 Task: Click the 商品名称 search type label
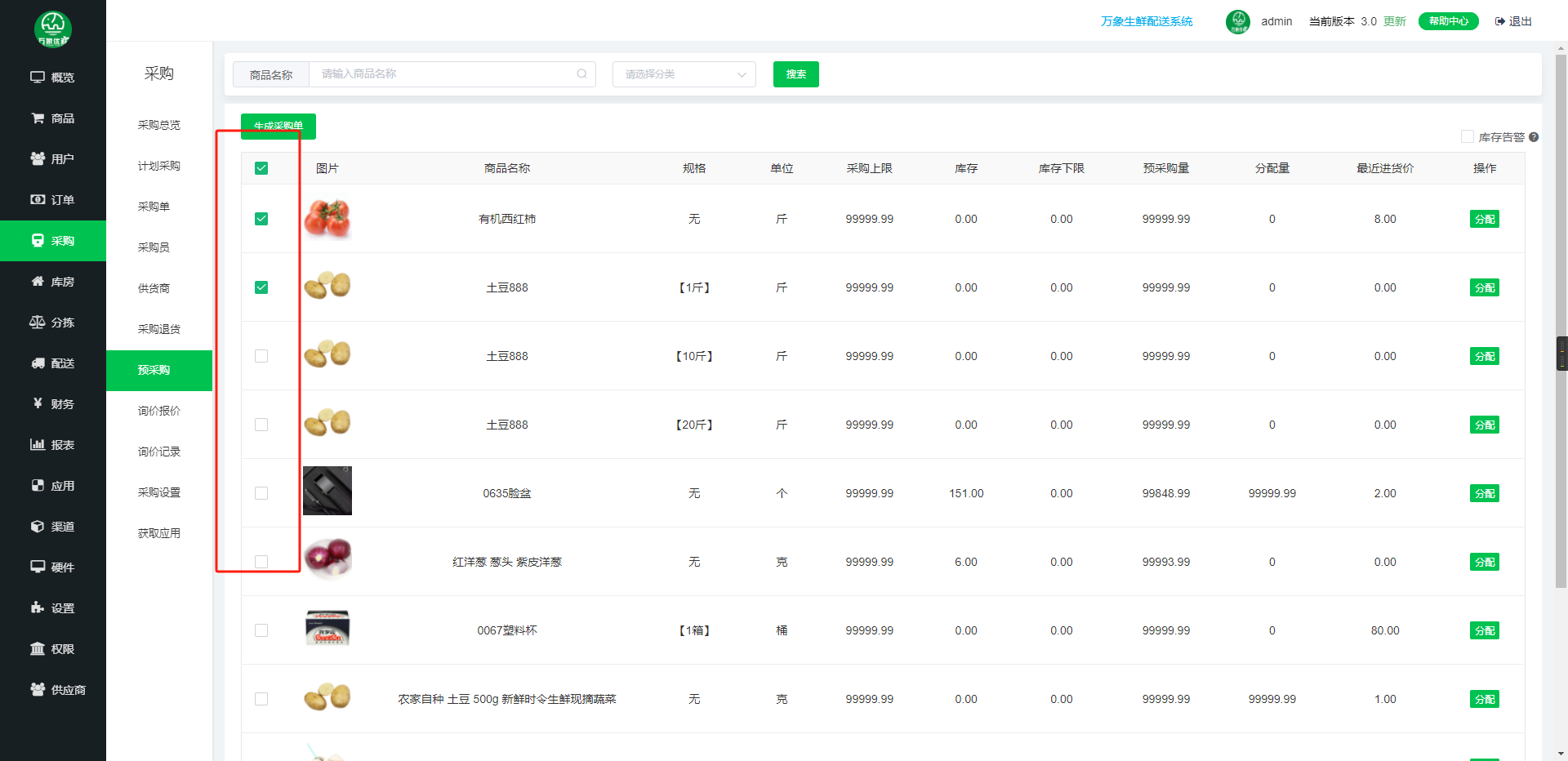pos(271,74)
